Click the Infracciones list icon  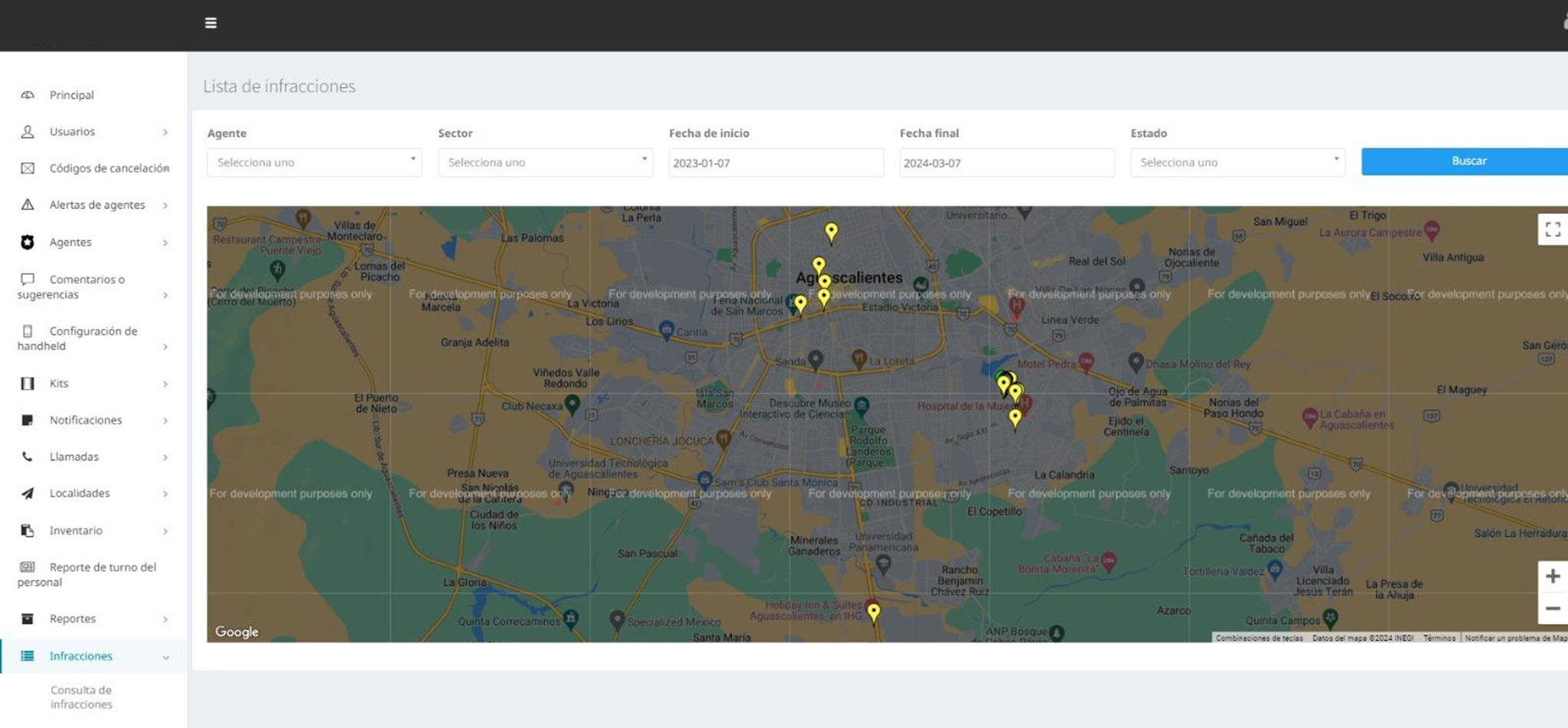pyautogui.click(x=28, y=656)
